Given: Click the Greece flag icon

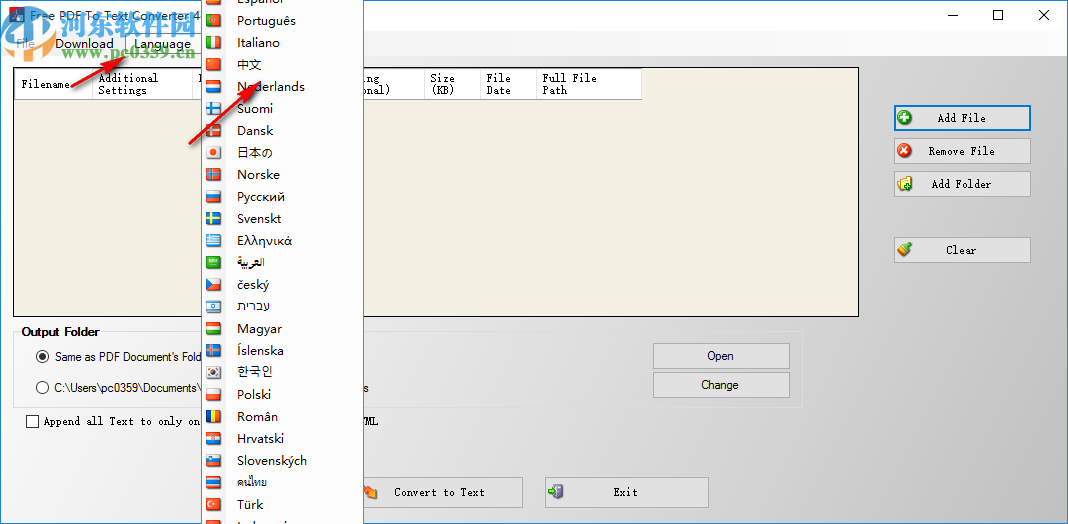Looking at the screenshot, I should click(x=213, y=241).
